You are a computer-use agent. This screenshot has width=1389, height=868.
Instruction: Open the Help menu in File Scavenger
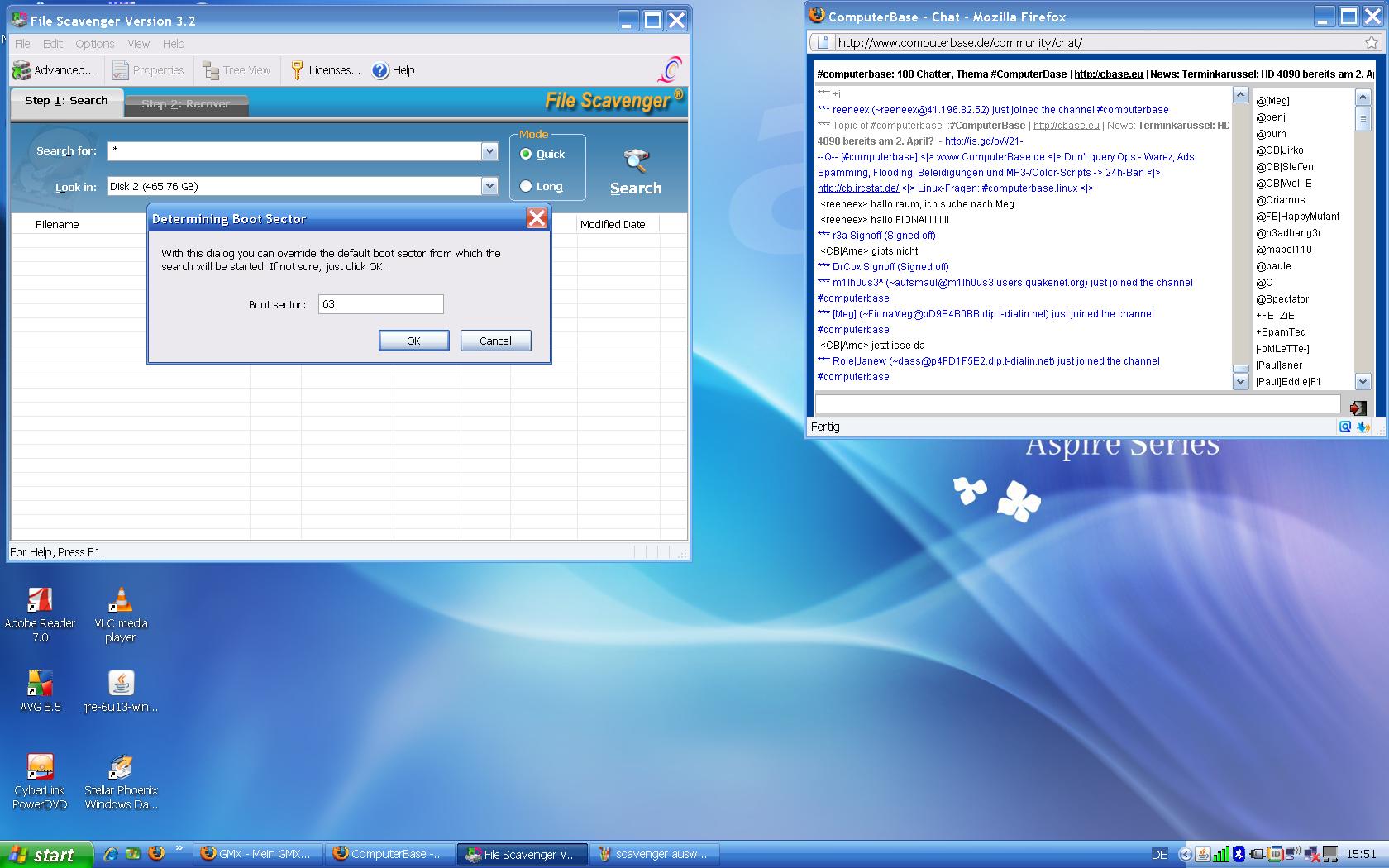coord(174,44)
